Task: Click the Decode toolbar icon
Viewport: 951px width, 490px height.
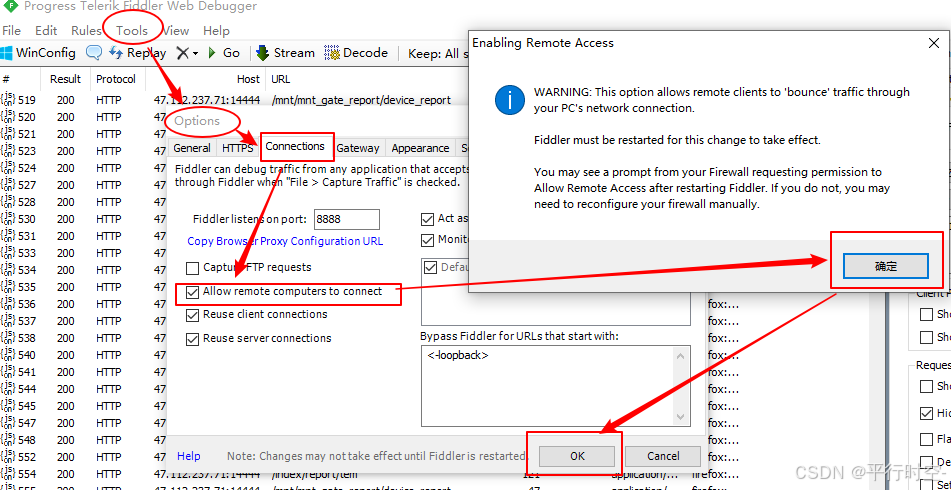Action: (x=332, y=53)
